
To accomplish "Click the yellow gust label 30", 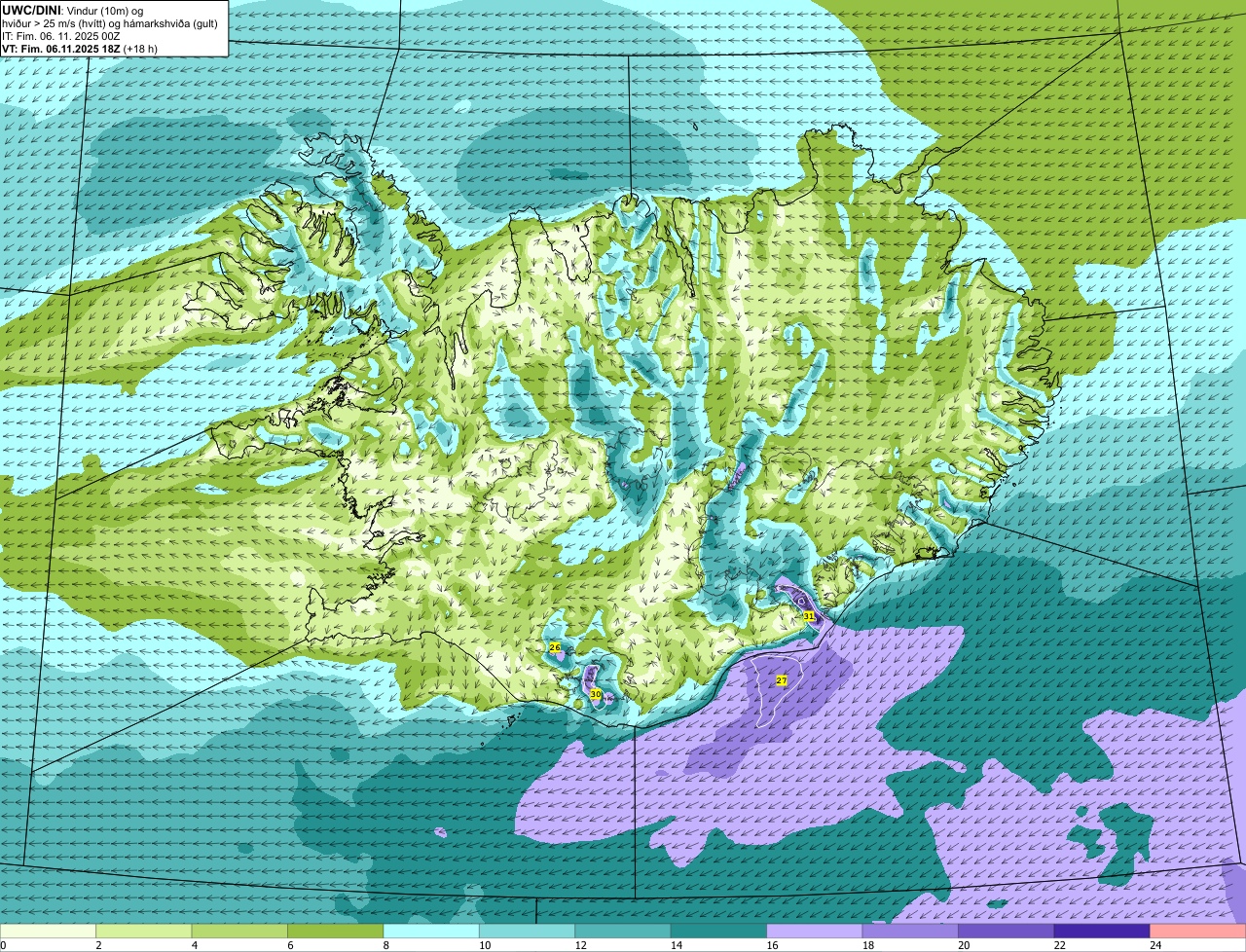I will (596, 694).
